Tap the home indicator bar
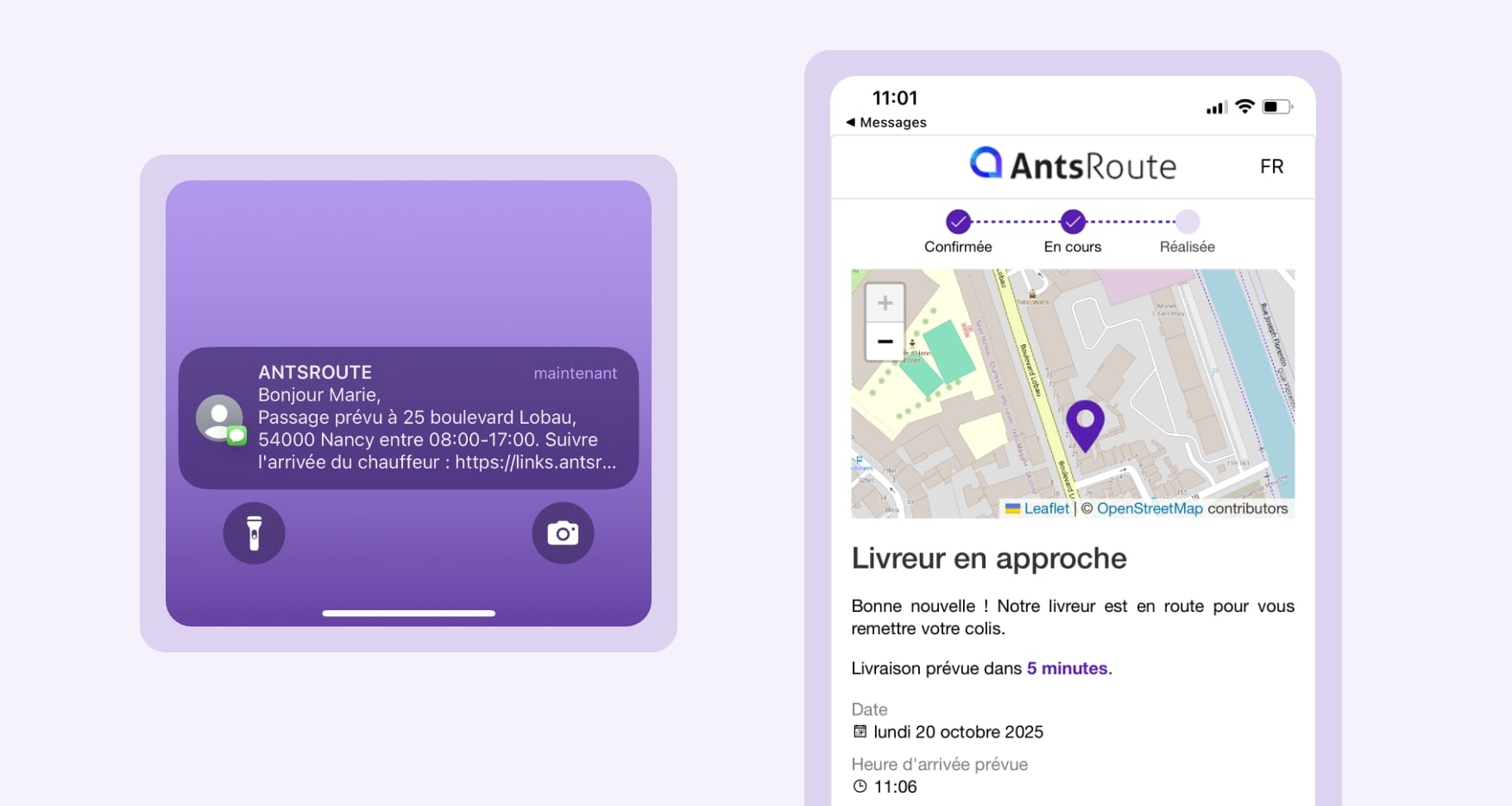This screenshot has height=806, width=1512. [408, 614]
